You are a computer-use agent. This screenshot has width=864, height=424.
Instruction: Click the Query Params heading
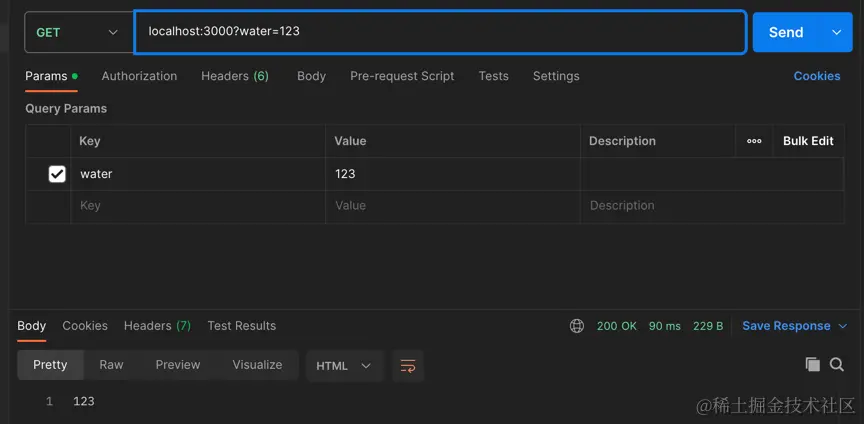coord(66,109)
